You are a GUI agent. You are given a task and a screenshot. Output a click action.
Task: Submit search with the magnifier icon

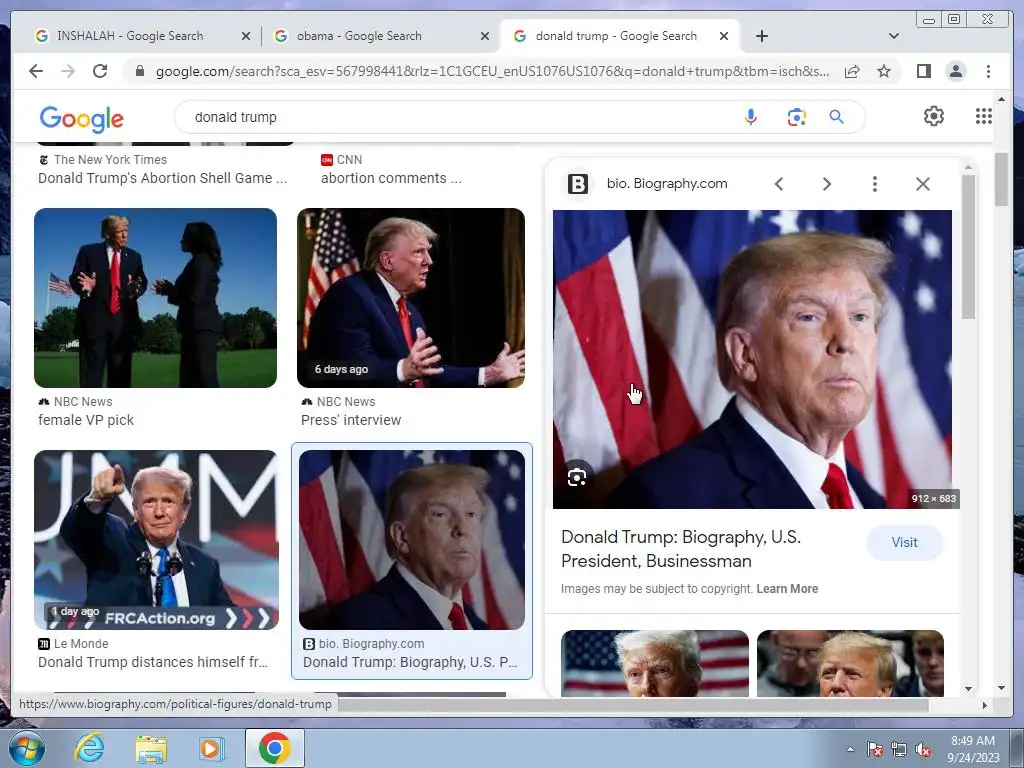coord(837,117)
